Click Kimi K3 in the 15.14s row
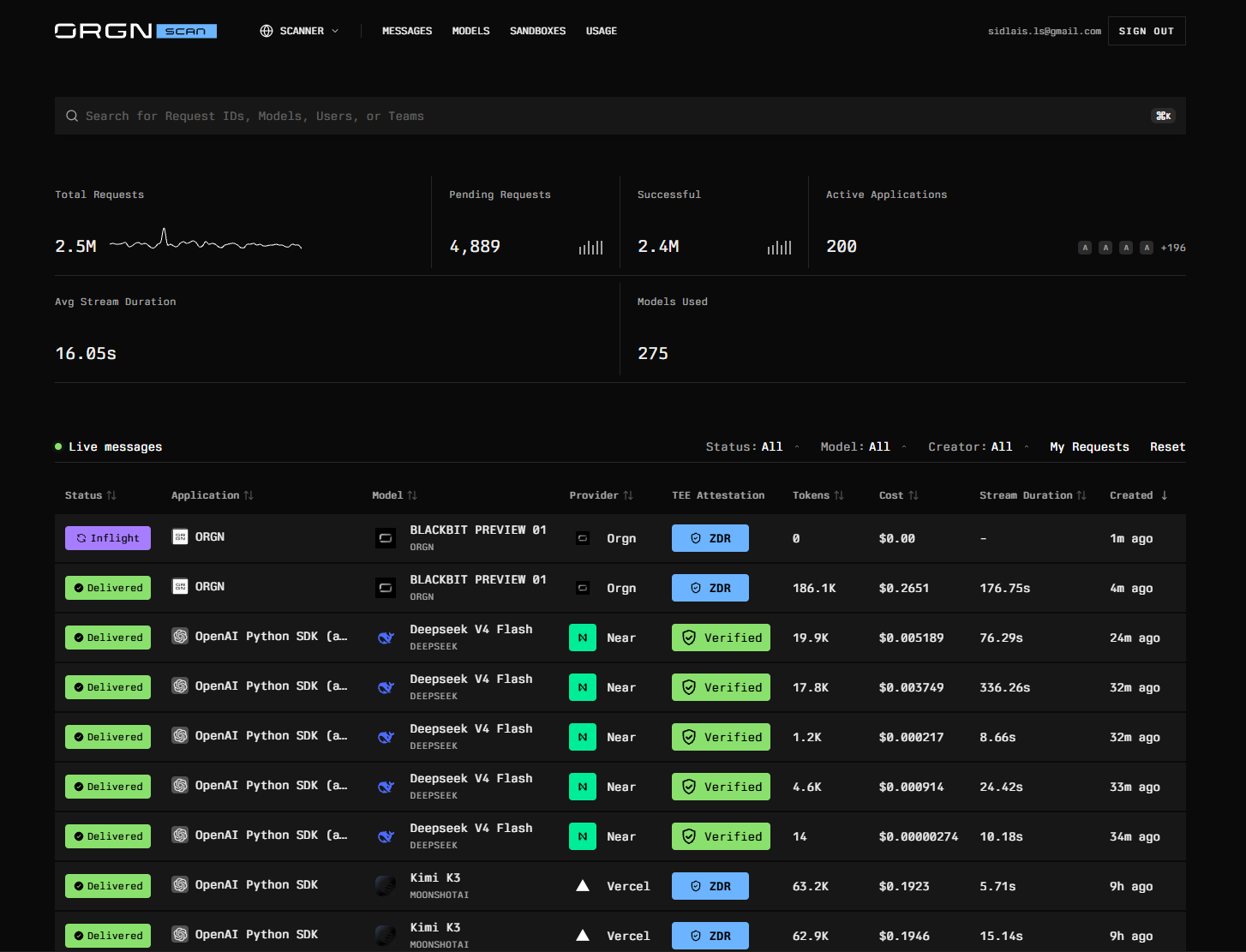The height and width of the screenshot is (952, 1246). click(x=435, y=927)
